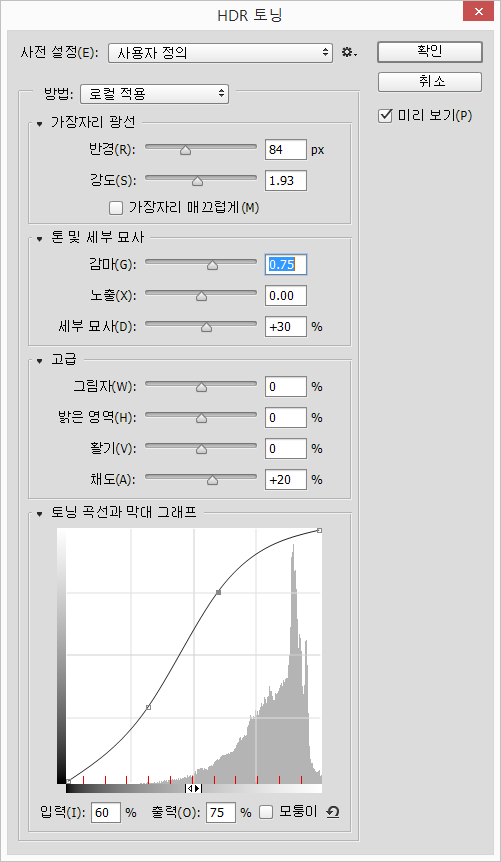Toggle the 미리 보기(P) checkbox
Screen dimensions: 501x862
point(384,116)
